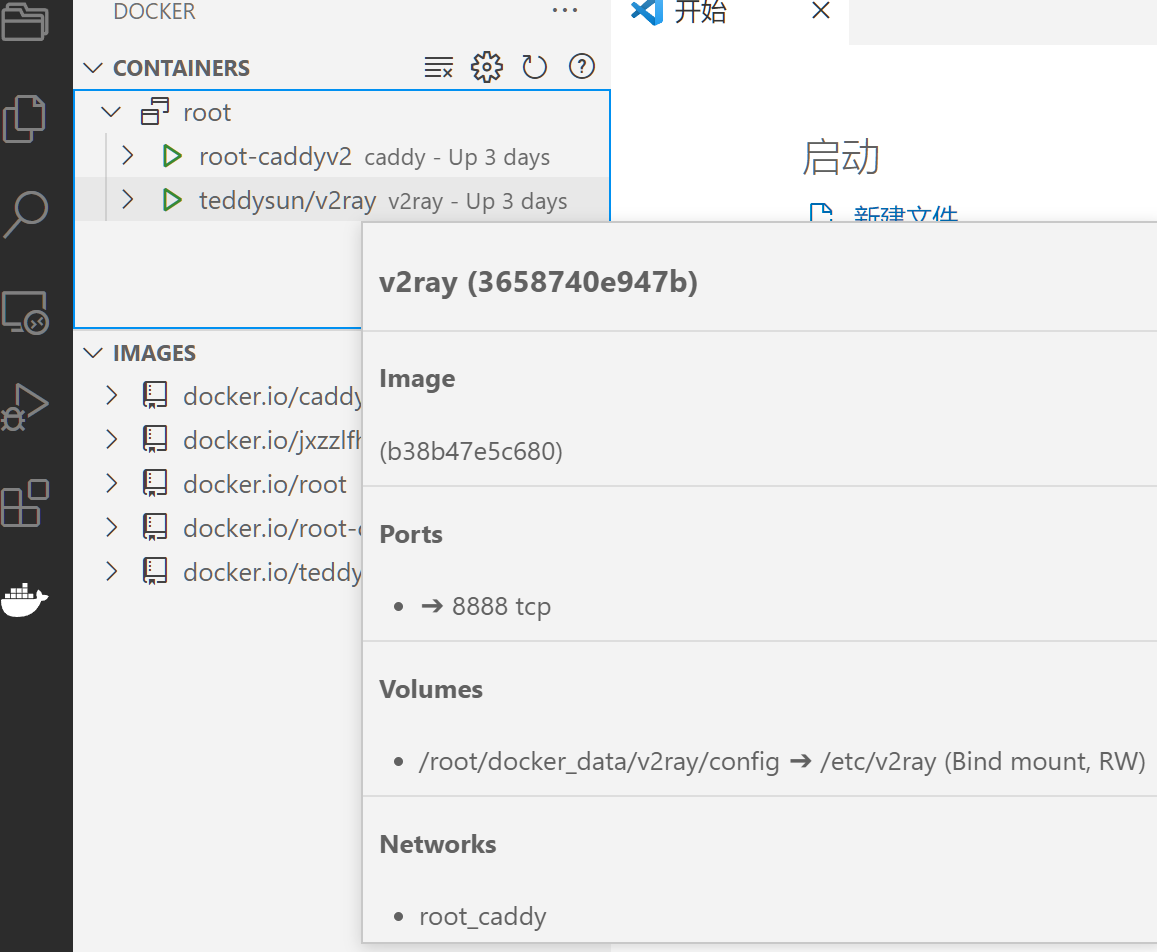Image resolution: width=1157 pixels, height=952 pixels.
Task: Click the new file icon under 启动
Action: coord(821,213)
